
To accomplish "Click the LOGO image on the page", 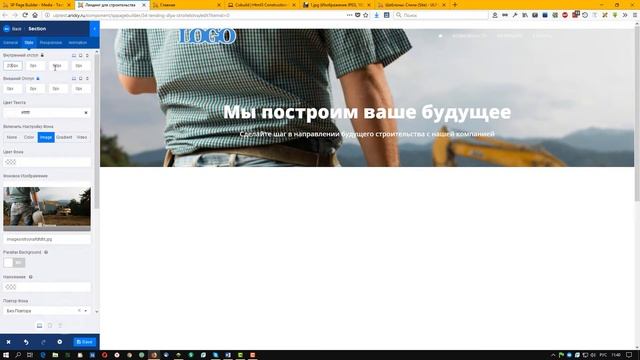I will (207, 36).
